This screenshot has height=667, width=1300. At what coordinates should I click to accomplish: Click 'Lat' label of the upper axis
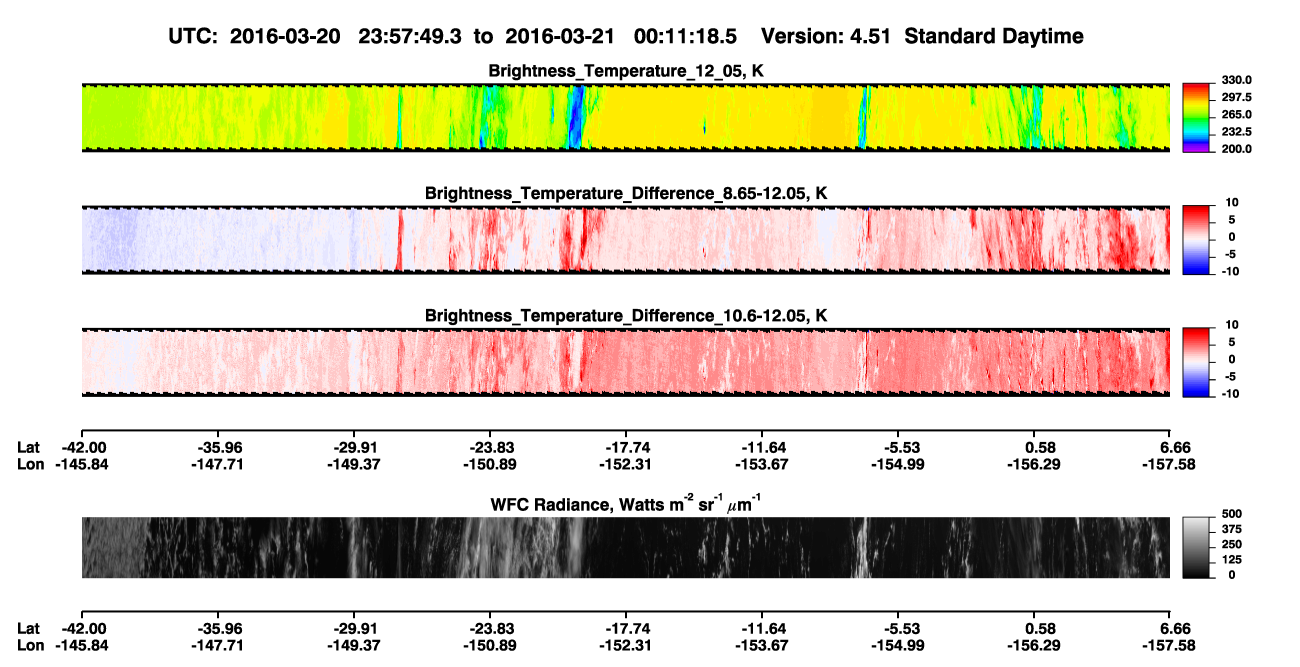(x=28, y=448)
